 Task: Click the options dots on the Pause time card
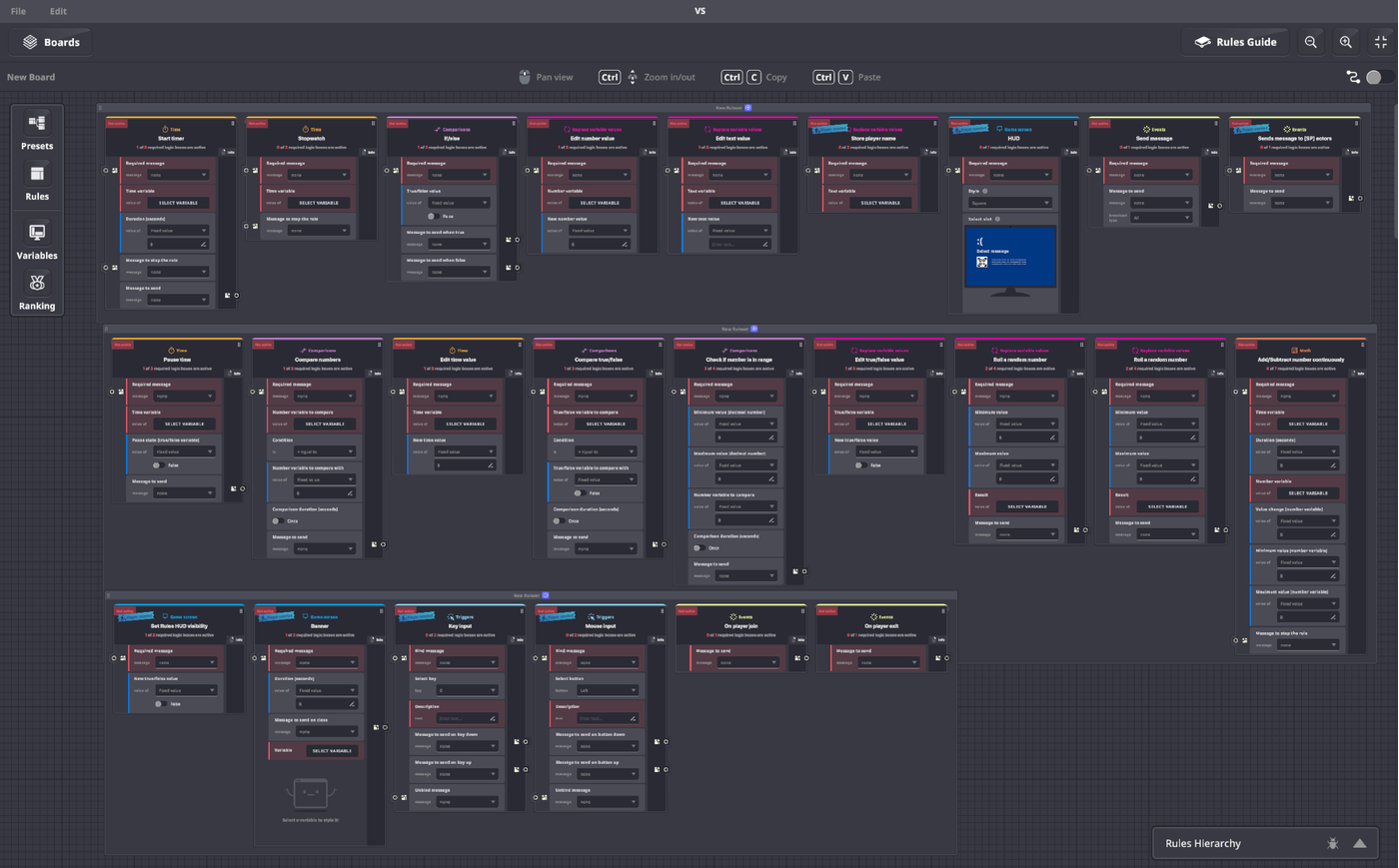(239, 345)
